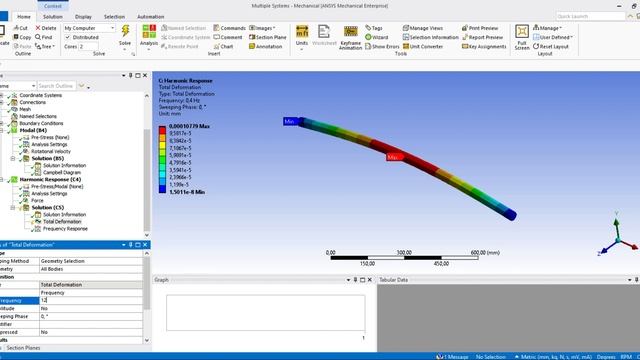640x360 pixels.
Task: Select Campbell Diagram in the tree
Action: [x=62, y=173]
